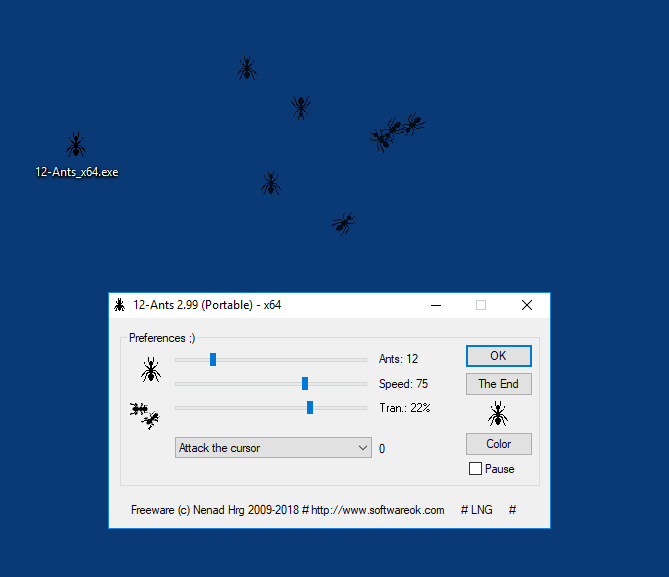Open the softwareok.com website link
The image size is (669, 577).
click(x=377, y=510)
